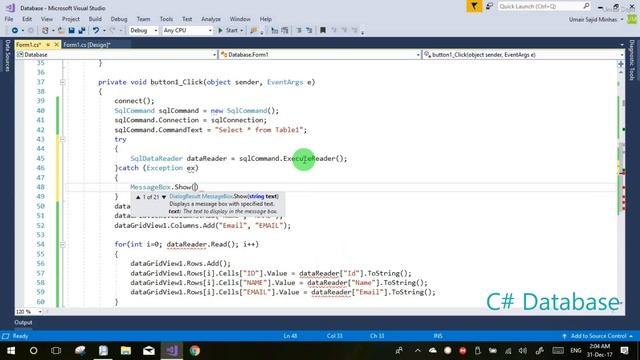Open the Build menu
Viewport: 640px width, 360px height.
(95, 19)
